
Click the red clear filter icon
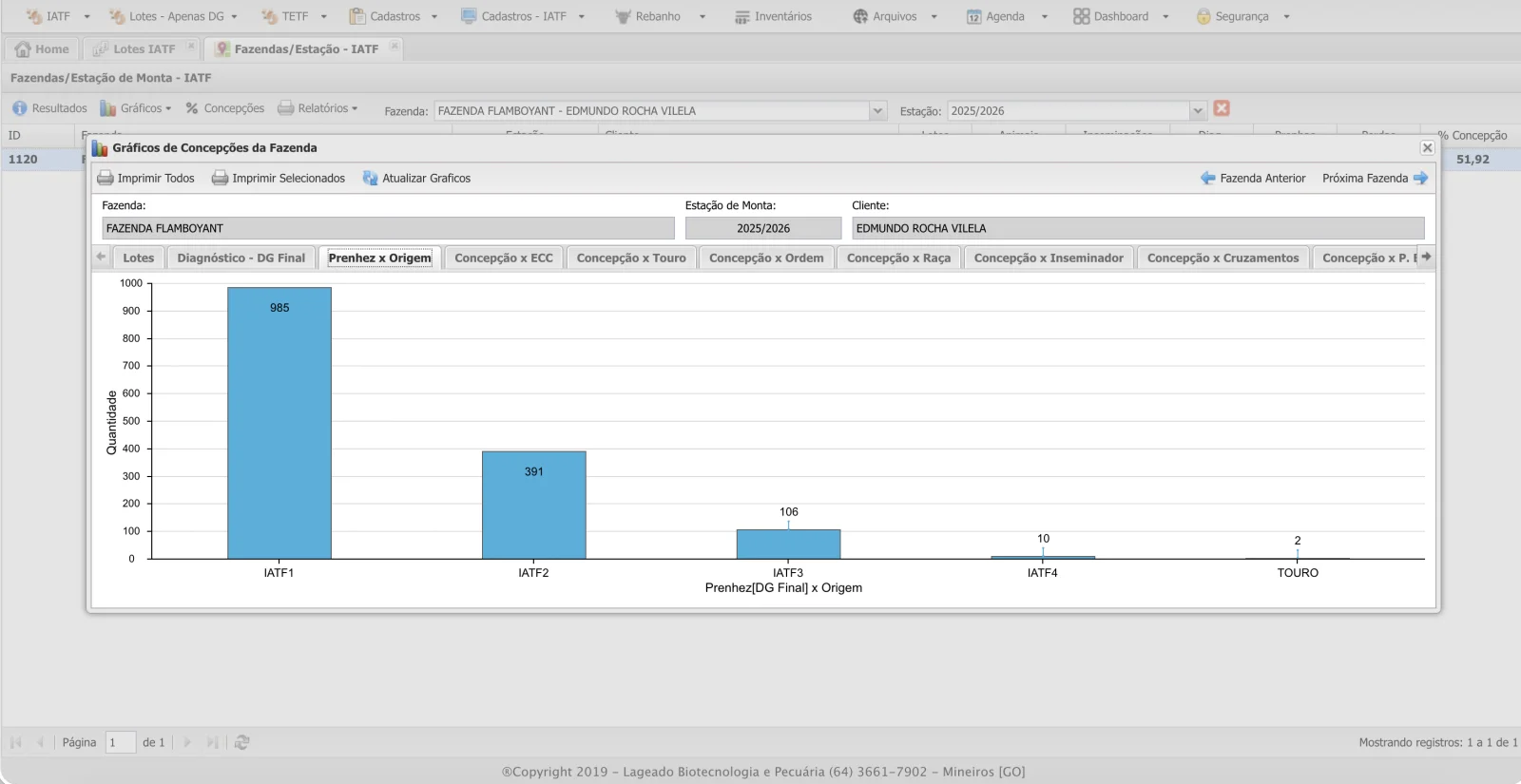point(1222,108)
